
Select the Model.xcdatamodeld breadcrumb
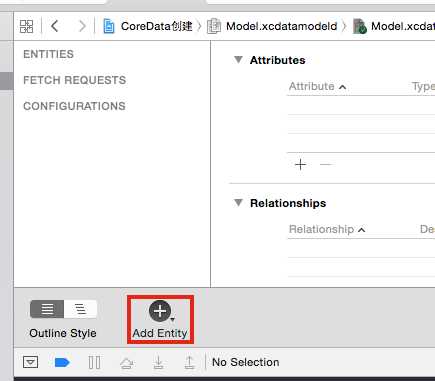pos(282,26)
